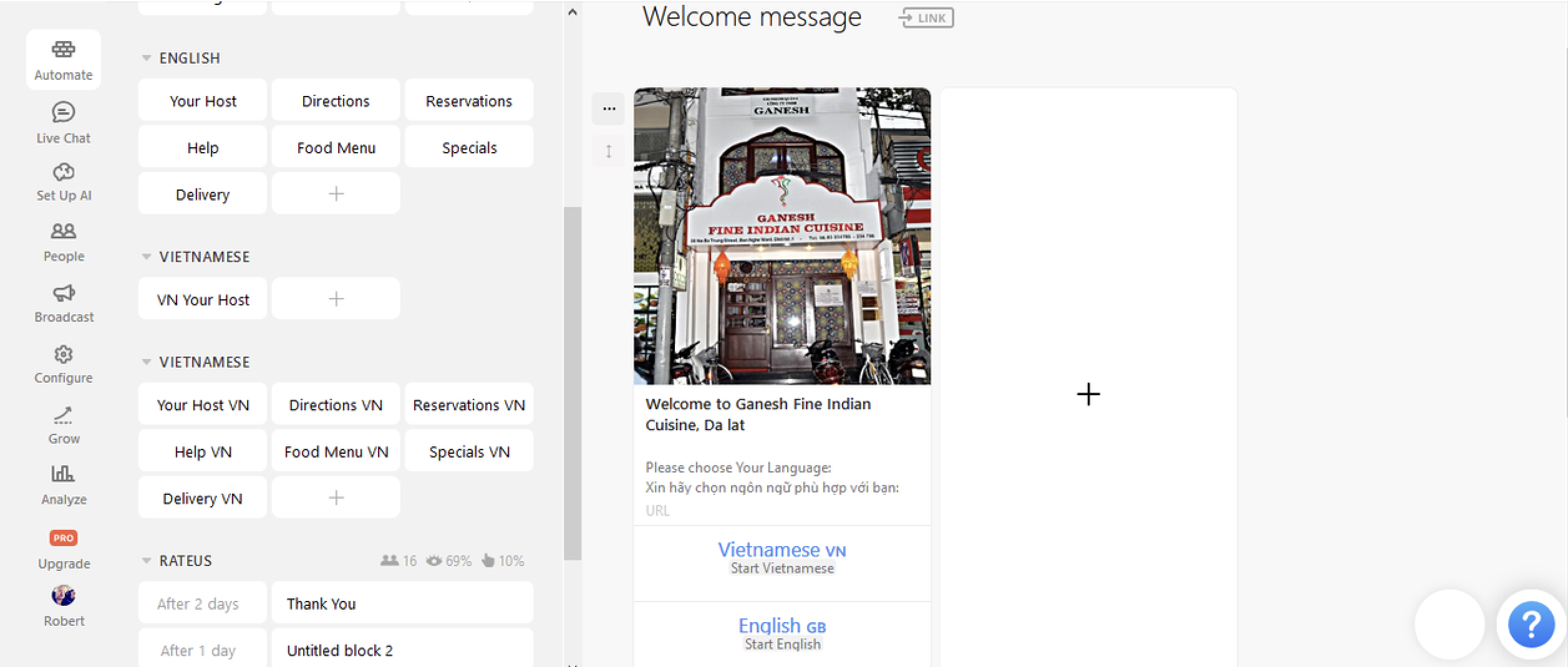The width and height of the screenshot is (1568, 667).
Task: Open the Reservations block
Action: pyautogui.click(x=469, y=100)
